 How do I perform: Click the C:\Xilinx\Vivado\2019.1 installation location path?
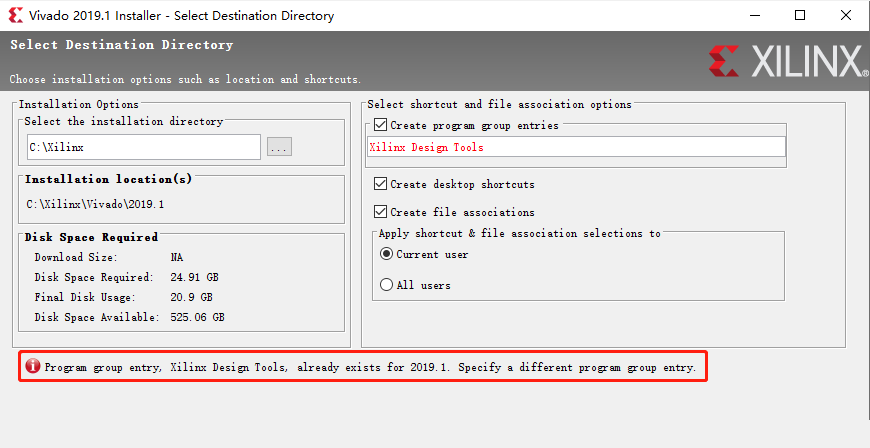click(x=95, y=204)
